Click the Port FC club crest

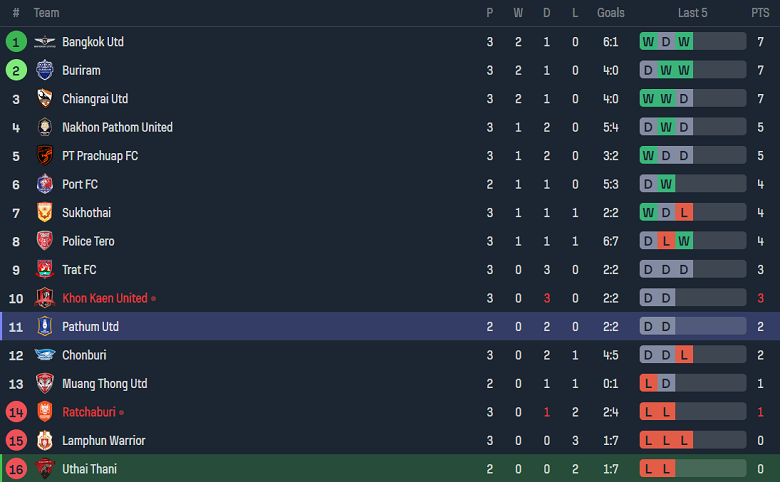coord(44,184)
